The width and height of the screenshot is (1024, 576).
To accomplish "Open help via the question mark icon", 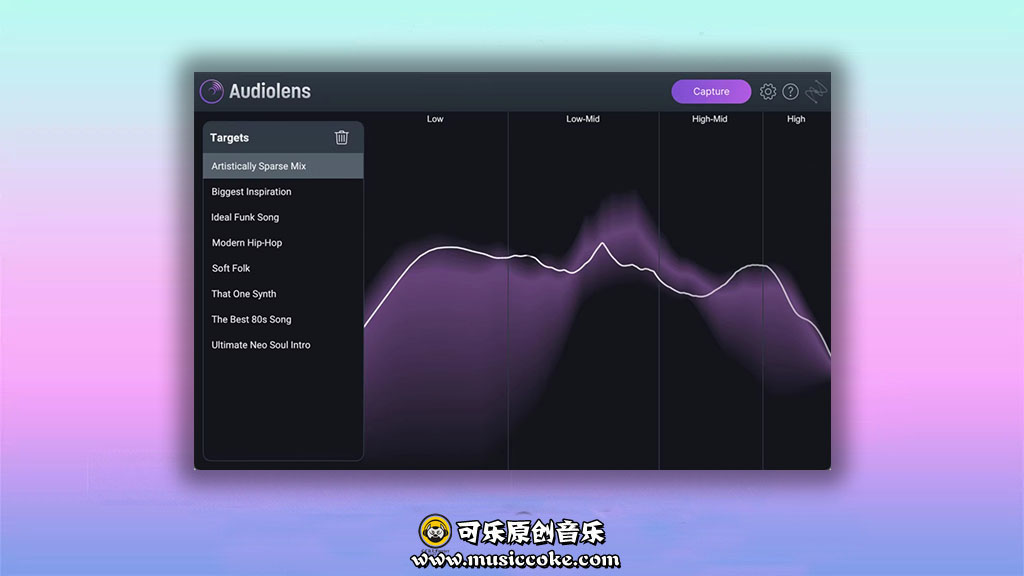I will point(790,91).
